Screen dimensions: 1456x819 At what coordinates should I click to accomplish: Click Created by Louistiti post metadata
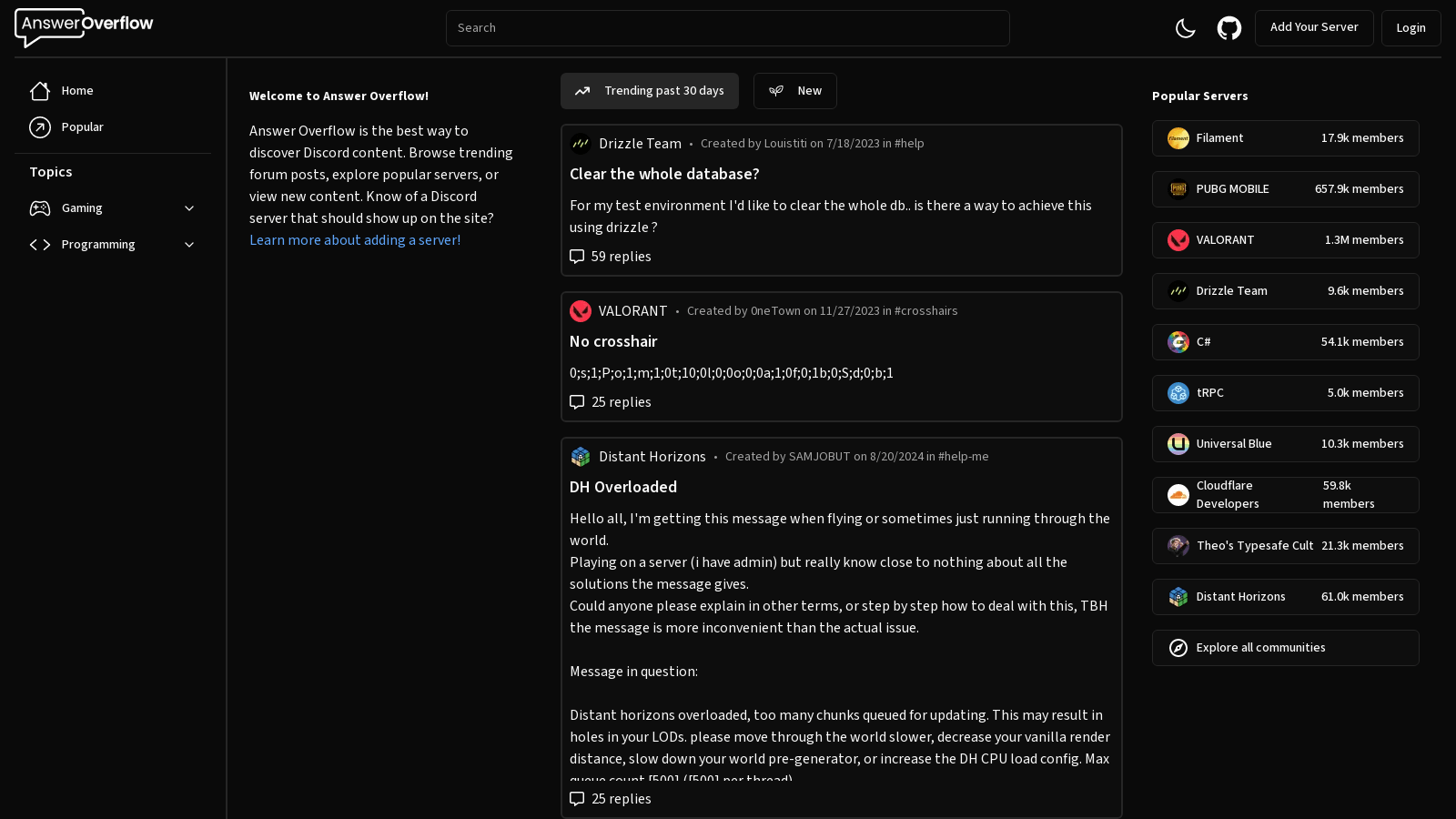[812, 144]
